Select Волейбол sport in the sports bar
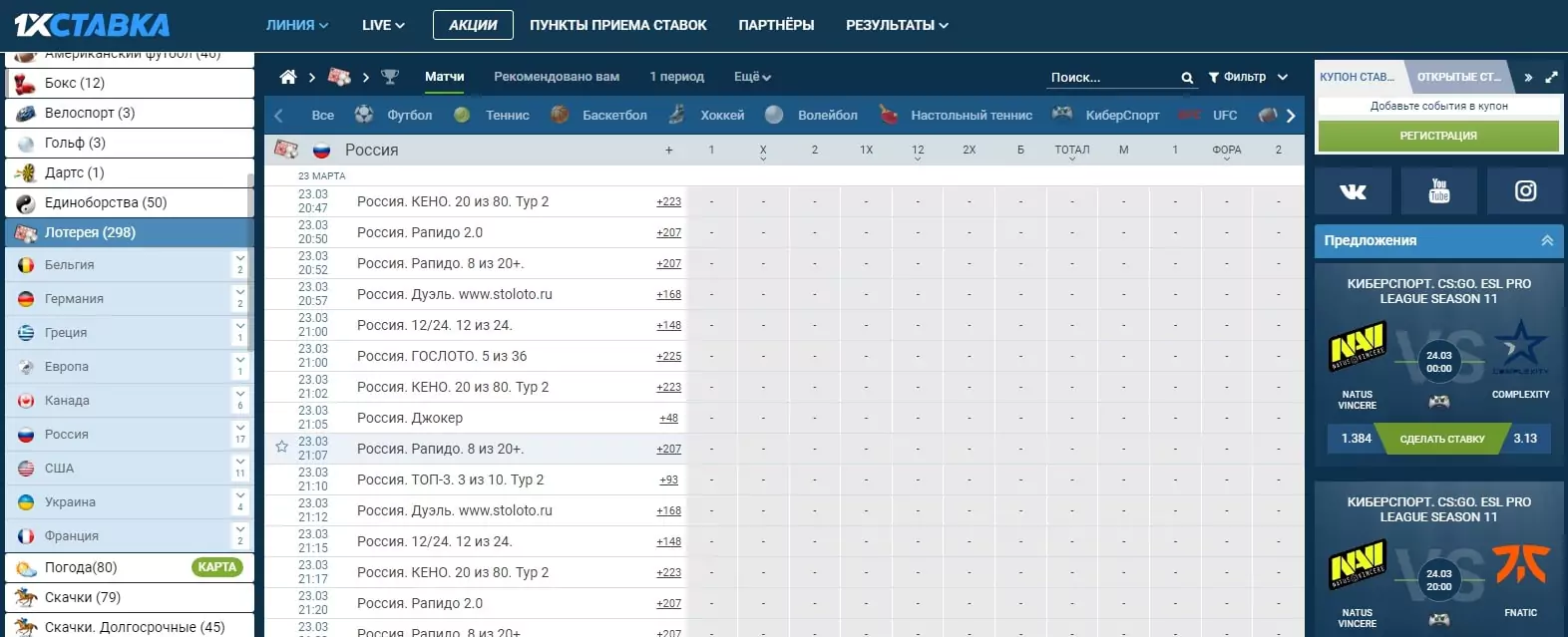 click(x=812, y=115)
